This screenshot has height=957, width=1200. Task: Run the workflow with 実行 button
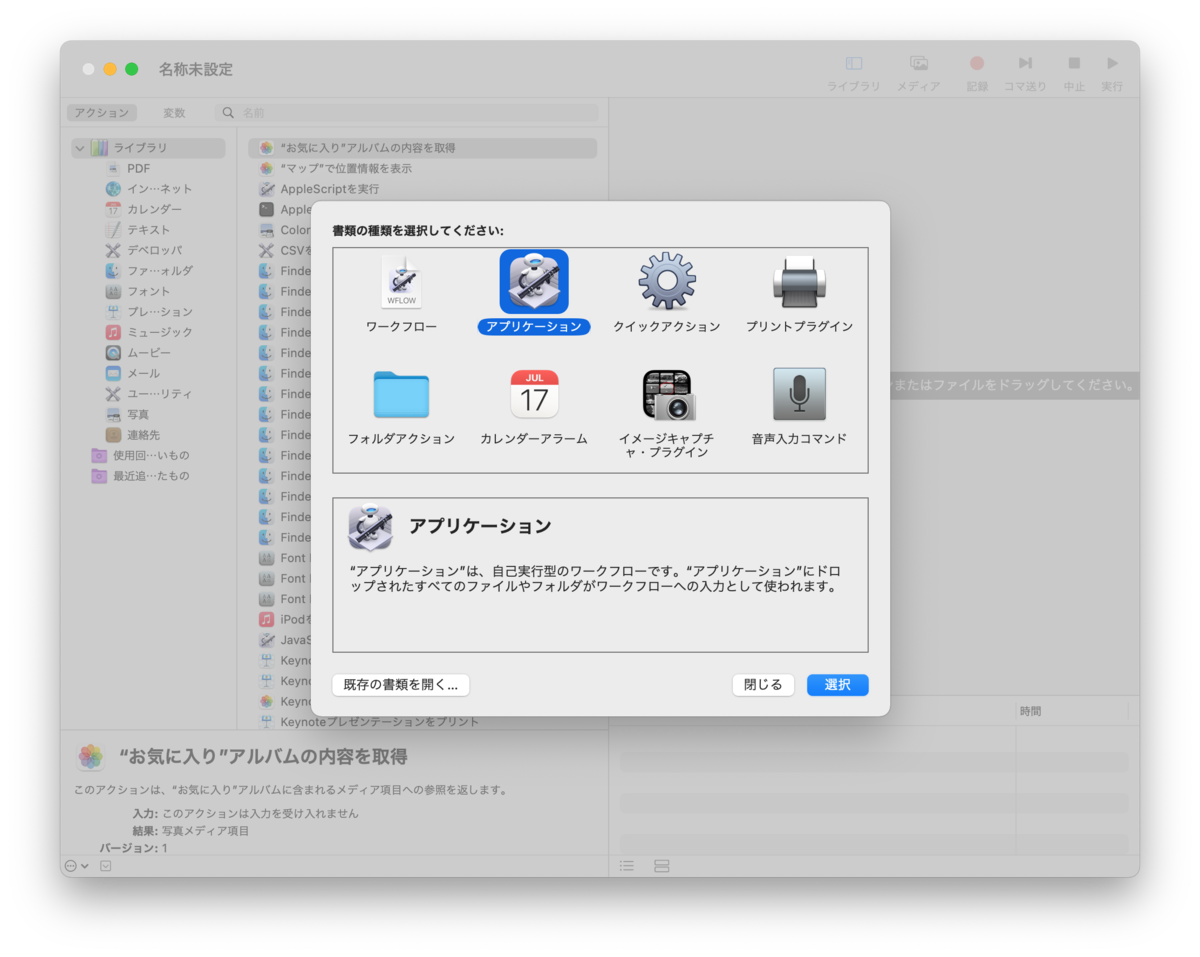click(1112, 63)
